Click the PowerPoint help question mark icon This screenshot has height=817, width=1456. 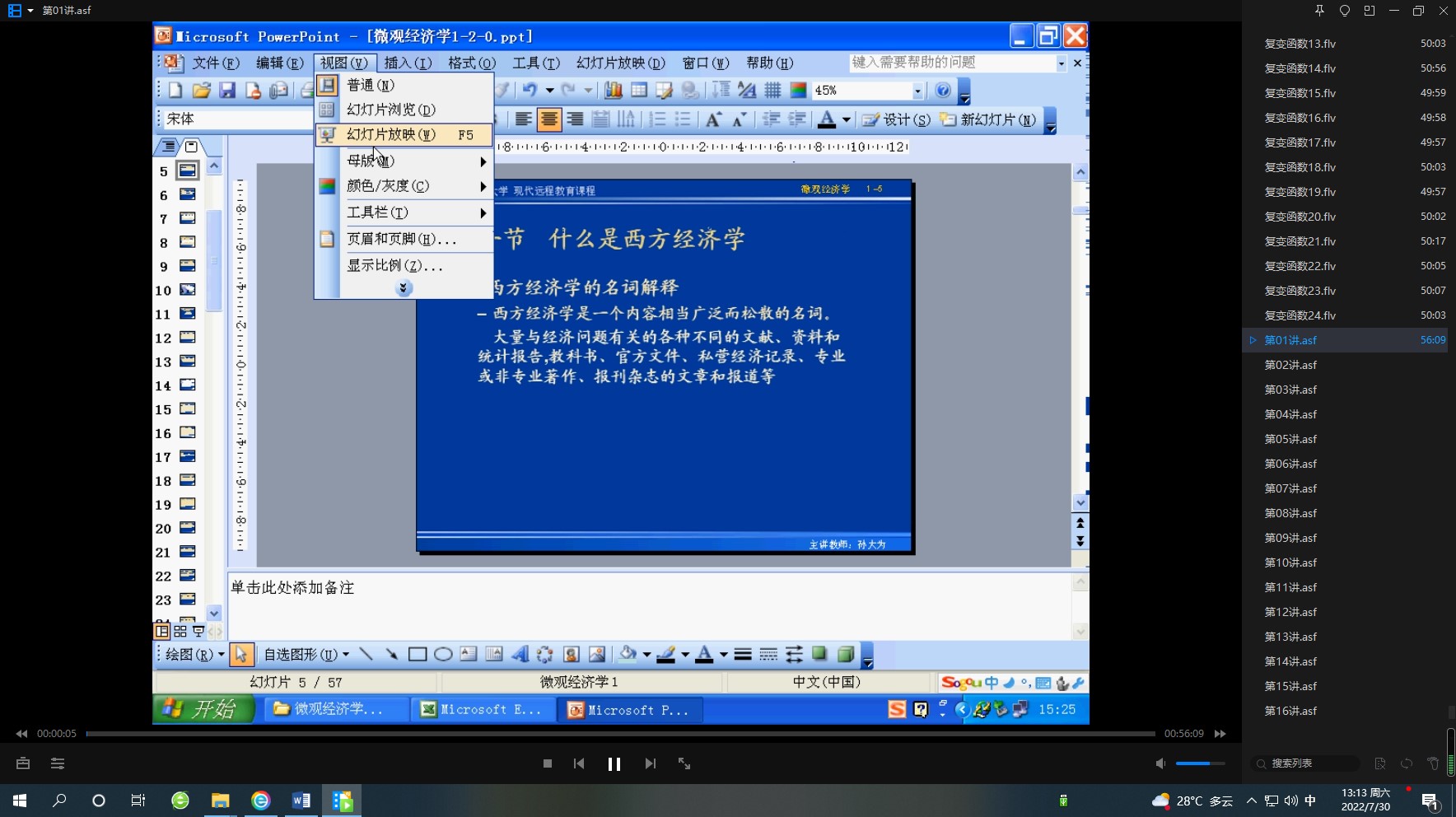943,90
